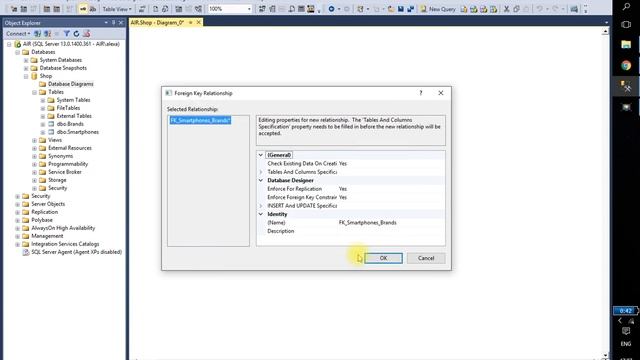Collapse the Database Designer section
Viewport: 640px width, 360px height.
260,180
